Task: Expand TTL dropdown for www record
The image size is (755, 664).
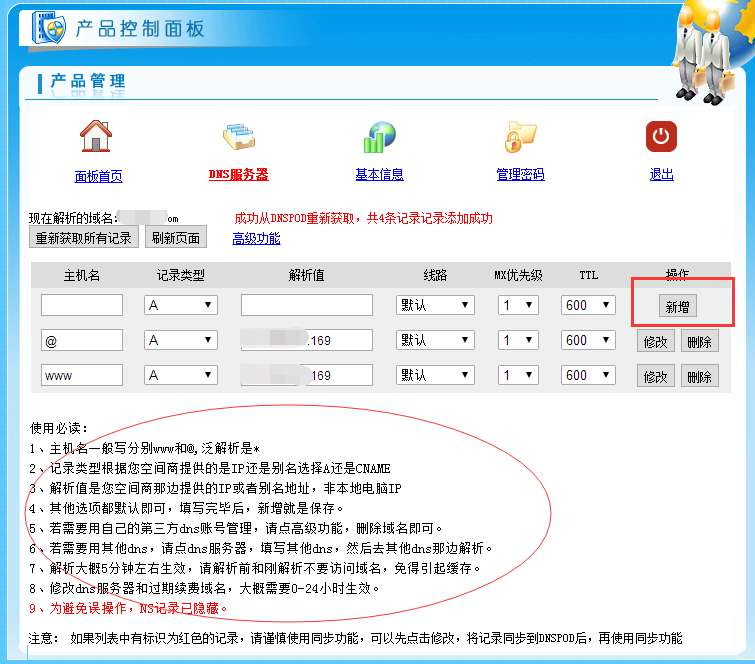Action: (x=586, y=375)
